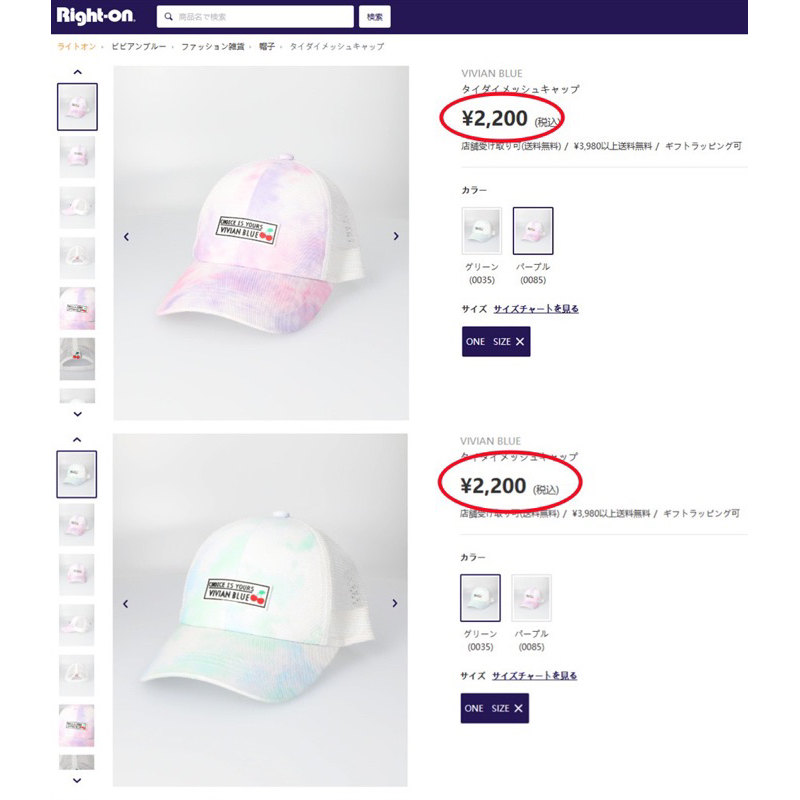Select purple color swatch in bottom product
800x800 pixels.
pos(531,598)
